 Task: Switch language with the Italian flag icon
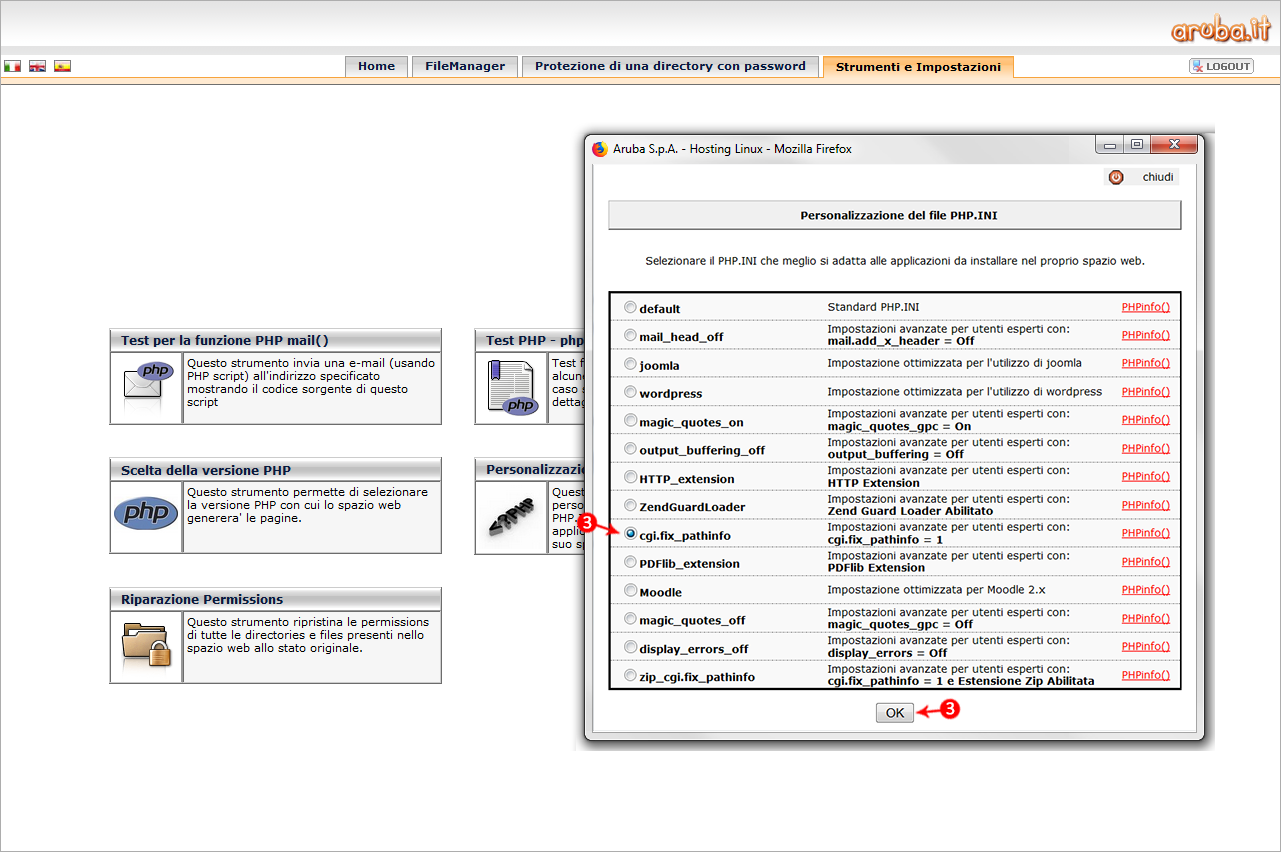(12, 66)
